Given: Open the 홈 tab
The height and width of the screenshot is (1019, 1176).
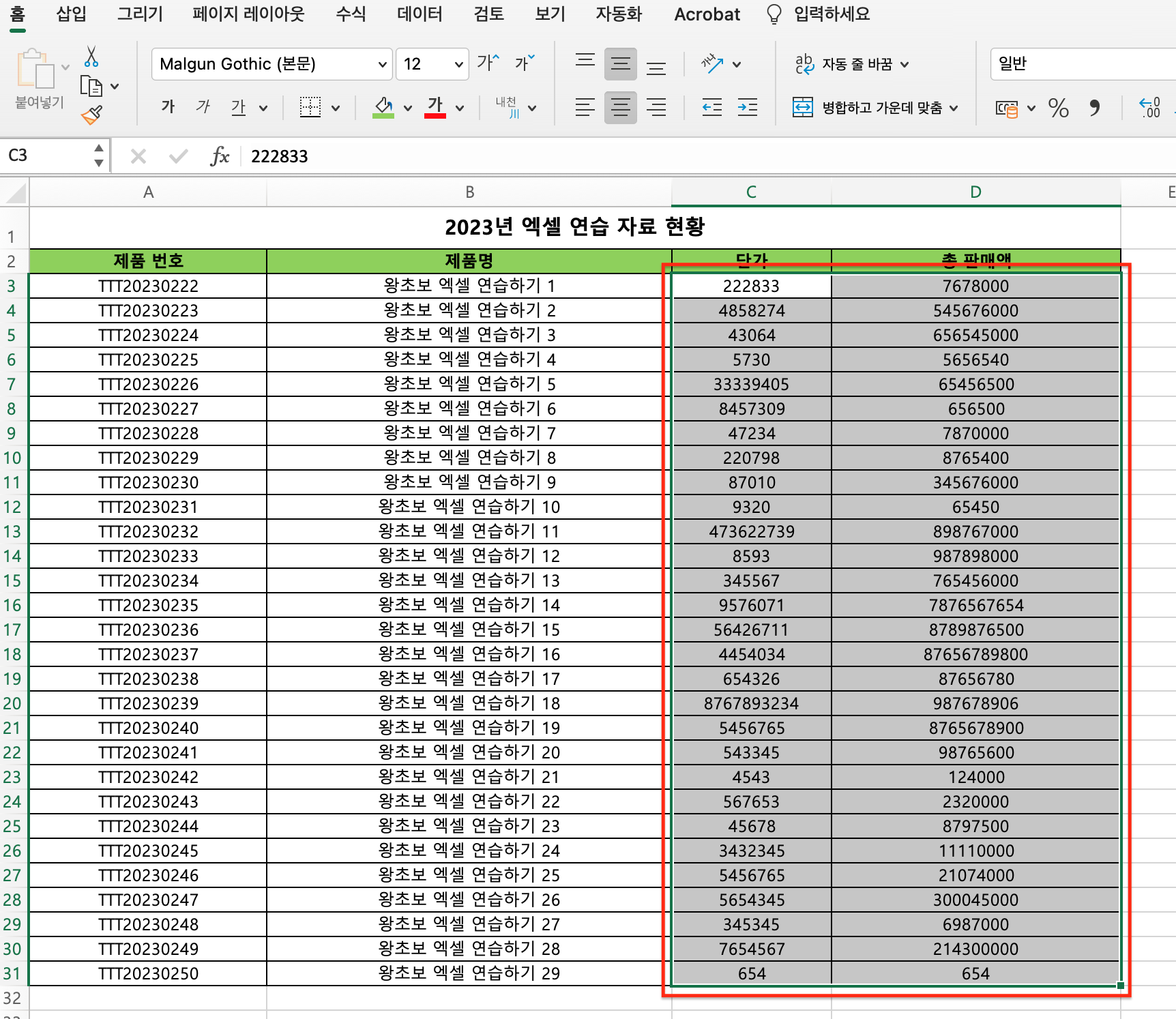Looking at the screenshot, I should click(18, 14).
